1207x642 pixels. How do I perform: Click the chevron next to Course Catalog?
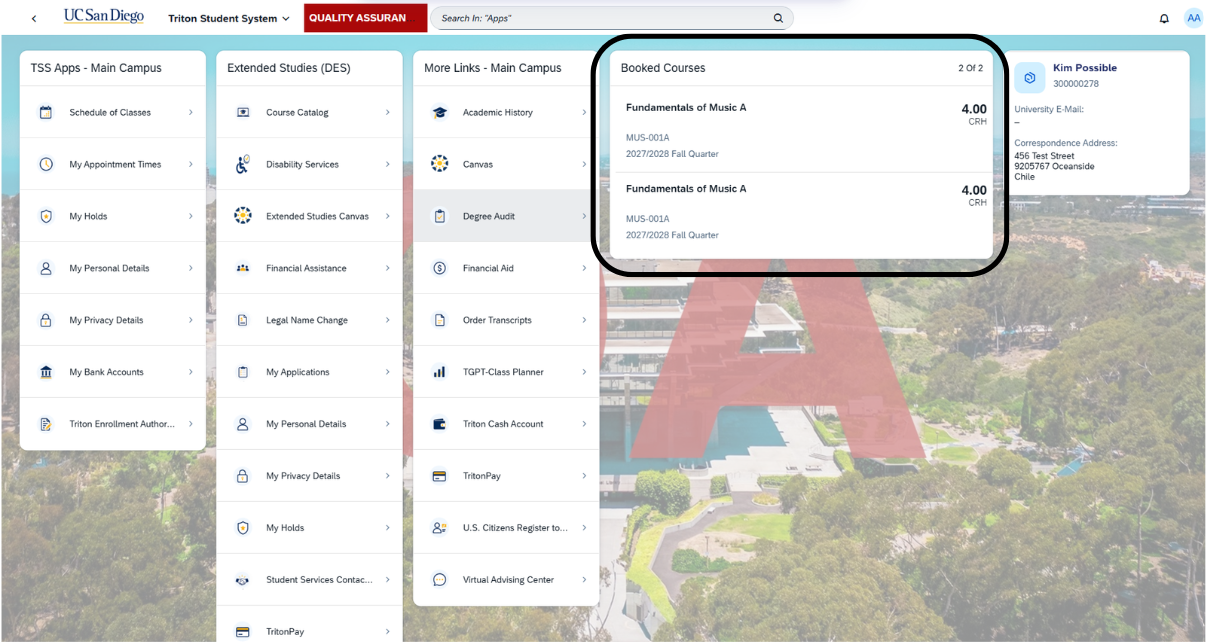coord(387,112)
